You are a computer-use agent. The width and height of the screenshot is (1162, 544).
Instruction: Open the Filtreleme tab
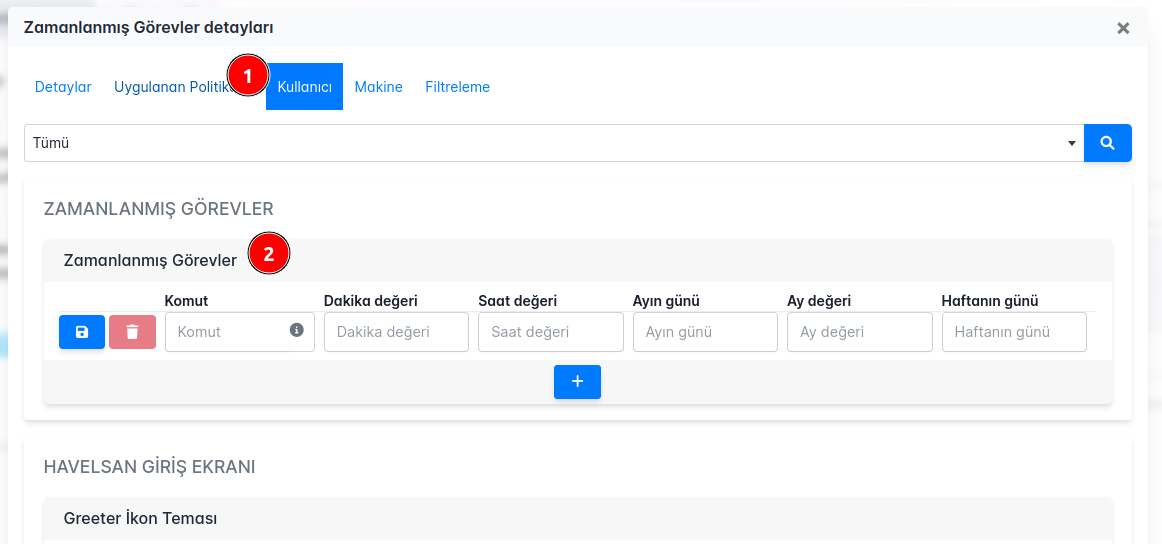[457, 87]
